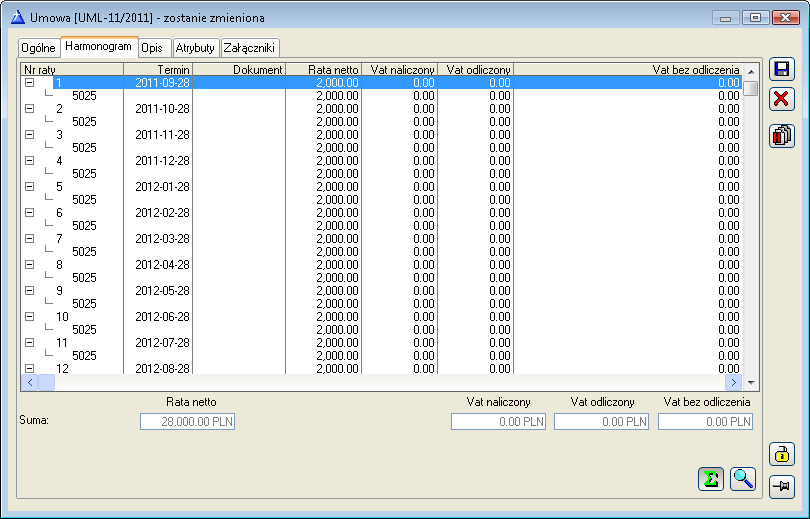Click the Dokument column header

pyautogui.click(x=239, y=69)
